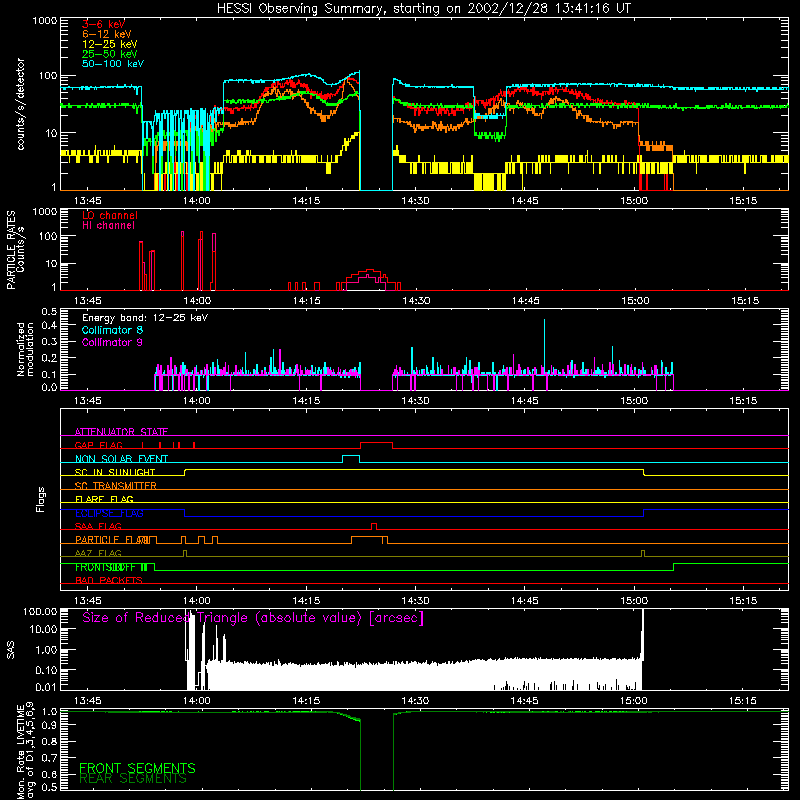
Task: Click the 14:15 tick under the counts plot
Action: tap(306, 201)
